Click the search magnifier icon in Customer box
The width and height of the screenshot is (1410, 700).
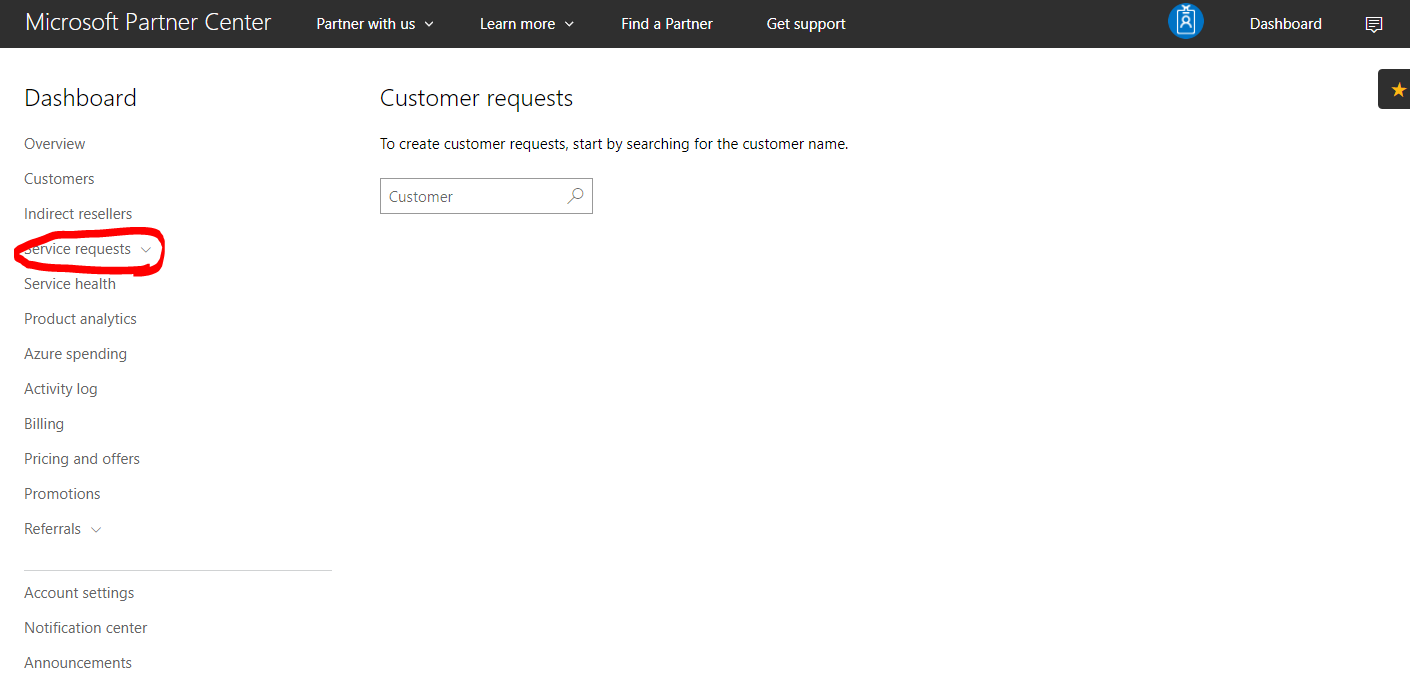tap(575, 196)
